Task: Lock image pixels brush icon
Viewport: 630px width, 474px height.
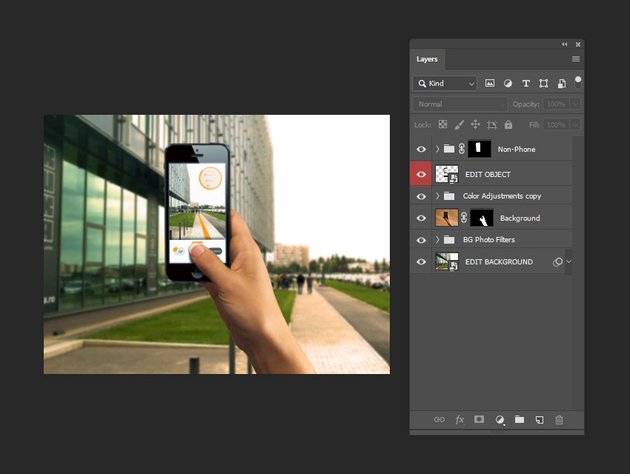Action: [x=459, y=125]
